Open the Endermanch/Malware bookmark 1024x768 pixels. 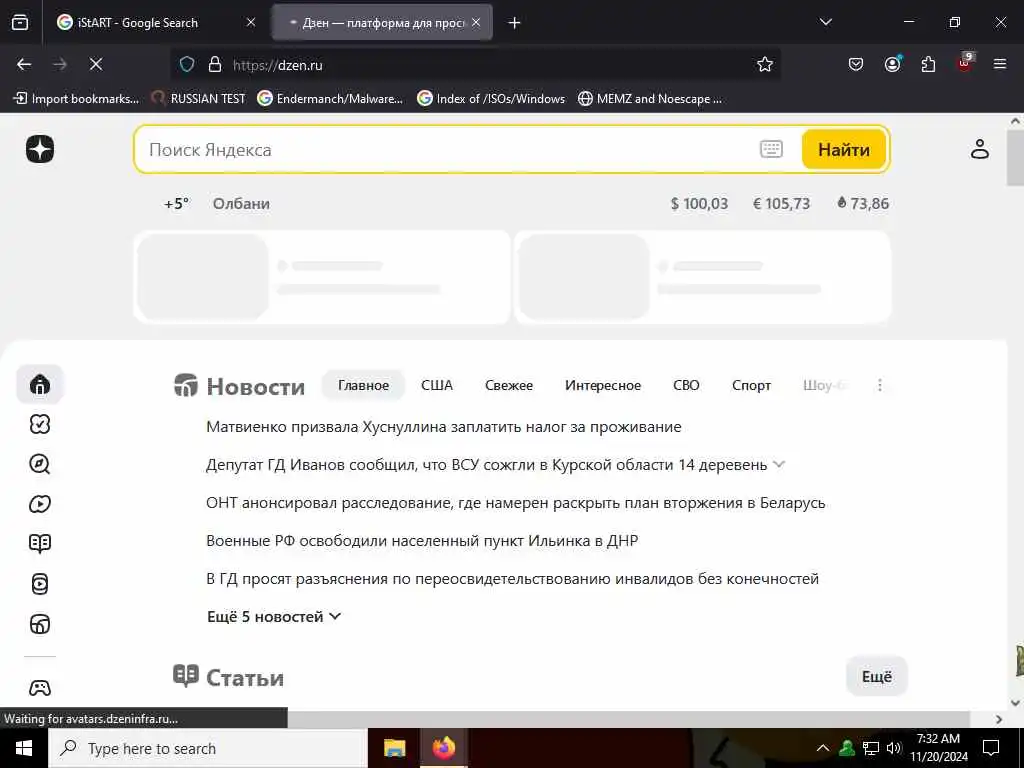[x=330, y=99]
